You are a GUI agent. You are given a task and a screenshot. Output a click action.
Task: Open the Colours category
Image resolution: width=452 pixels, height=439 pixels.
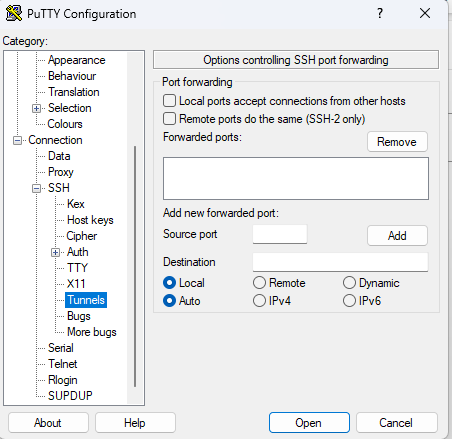(65, 124)
